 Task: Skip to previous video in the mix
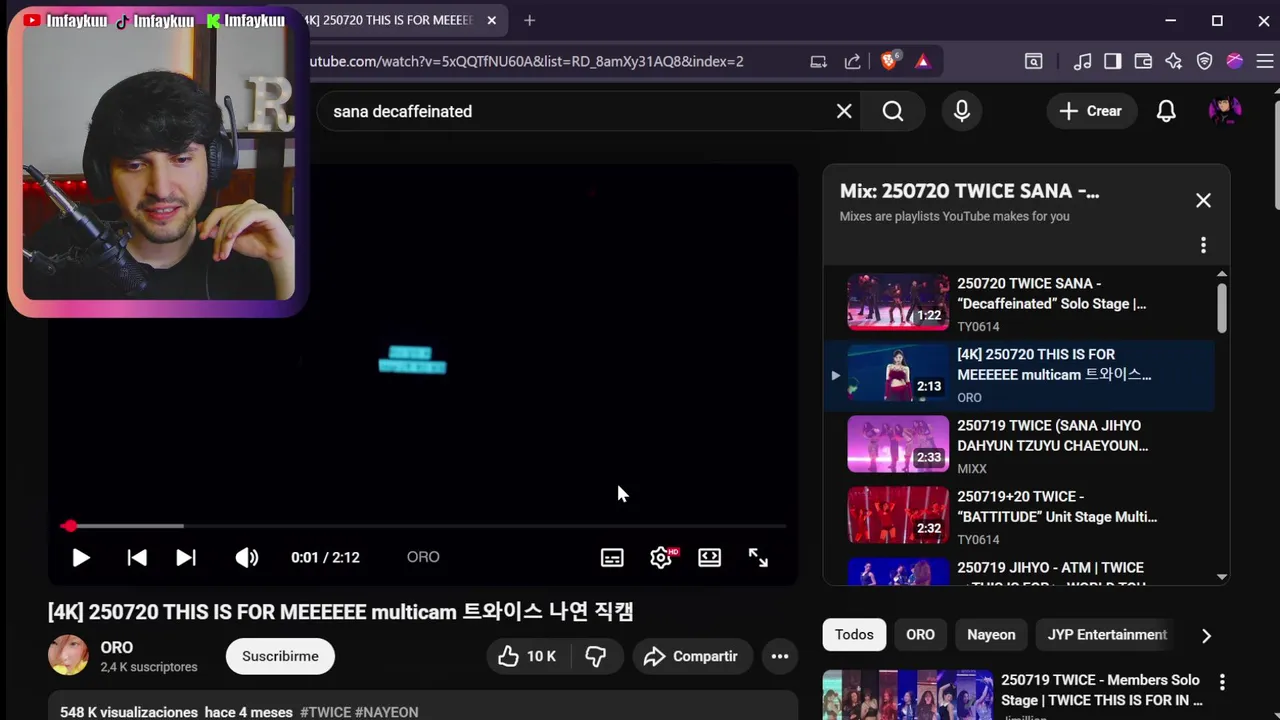pos(137,557)
